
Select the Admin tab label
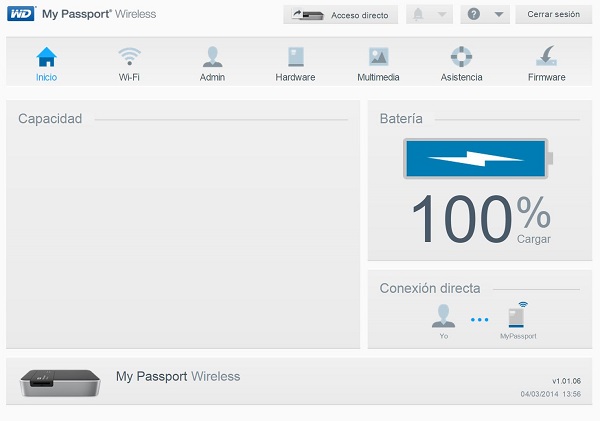212,77
